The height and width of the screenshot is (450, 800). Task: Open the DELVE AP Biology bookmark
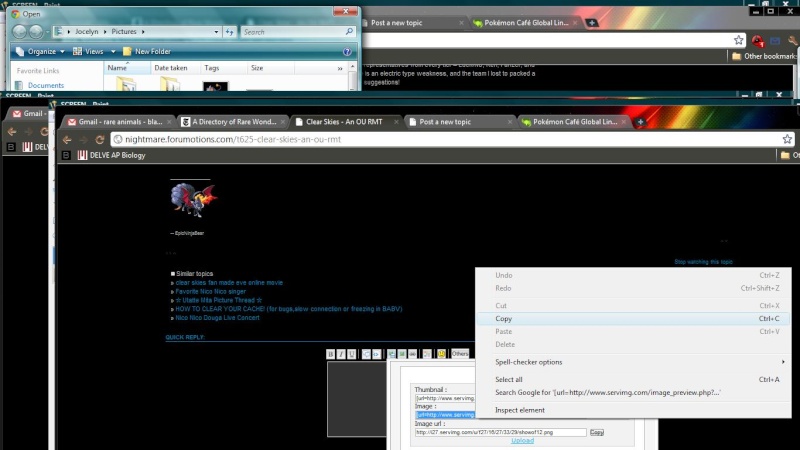[112, 155]
